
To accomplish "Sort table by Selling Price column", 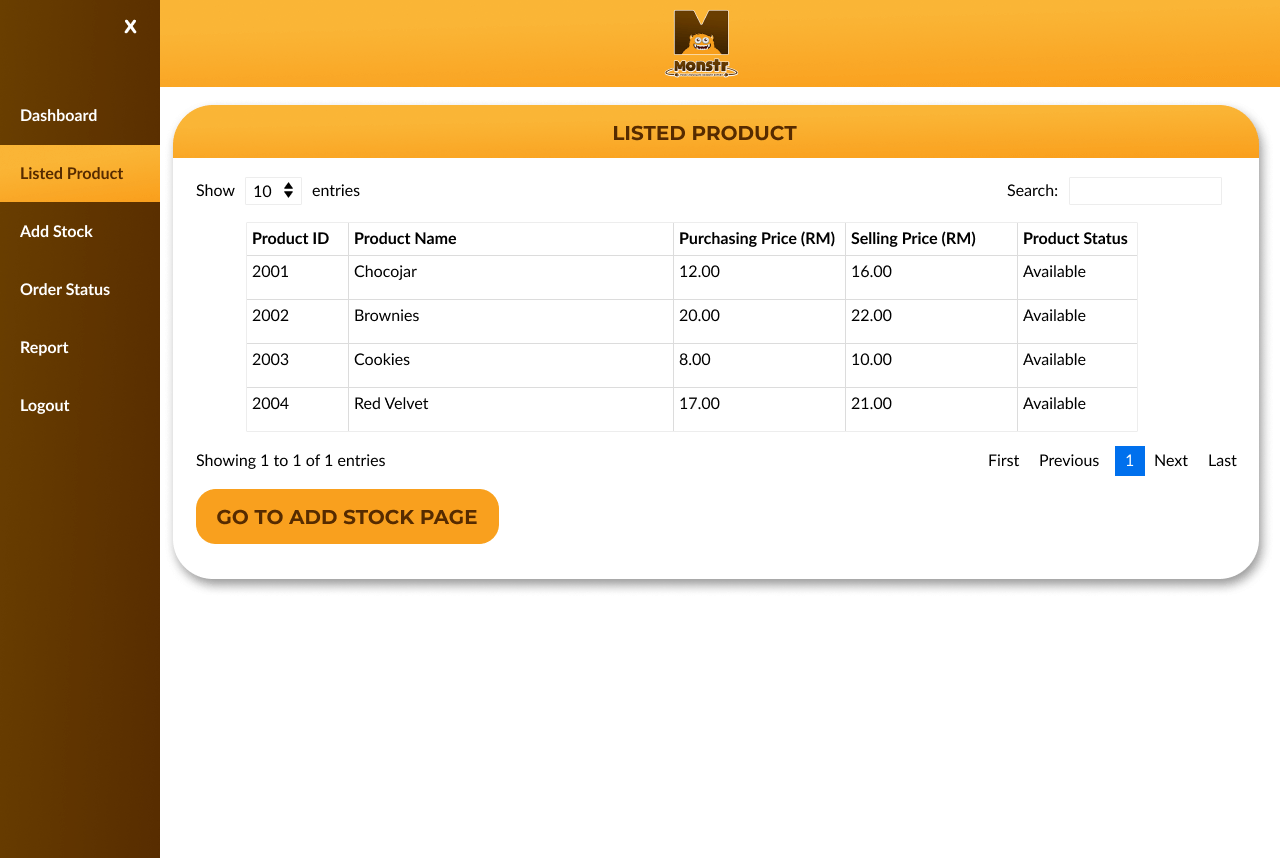I will coord(913,238).
